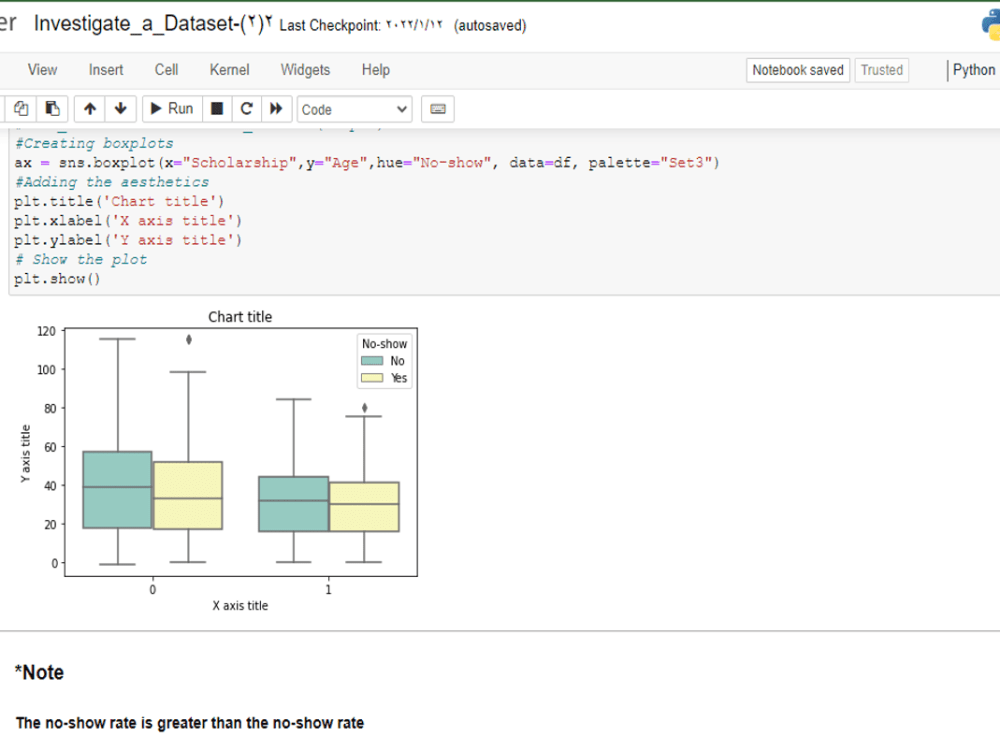The height and width of the screenshot is (750, 1000).
Task: Open the cell type dropdown showing Code
Action: 354,108
